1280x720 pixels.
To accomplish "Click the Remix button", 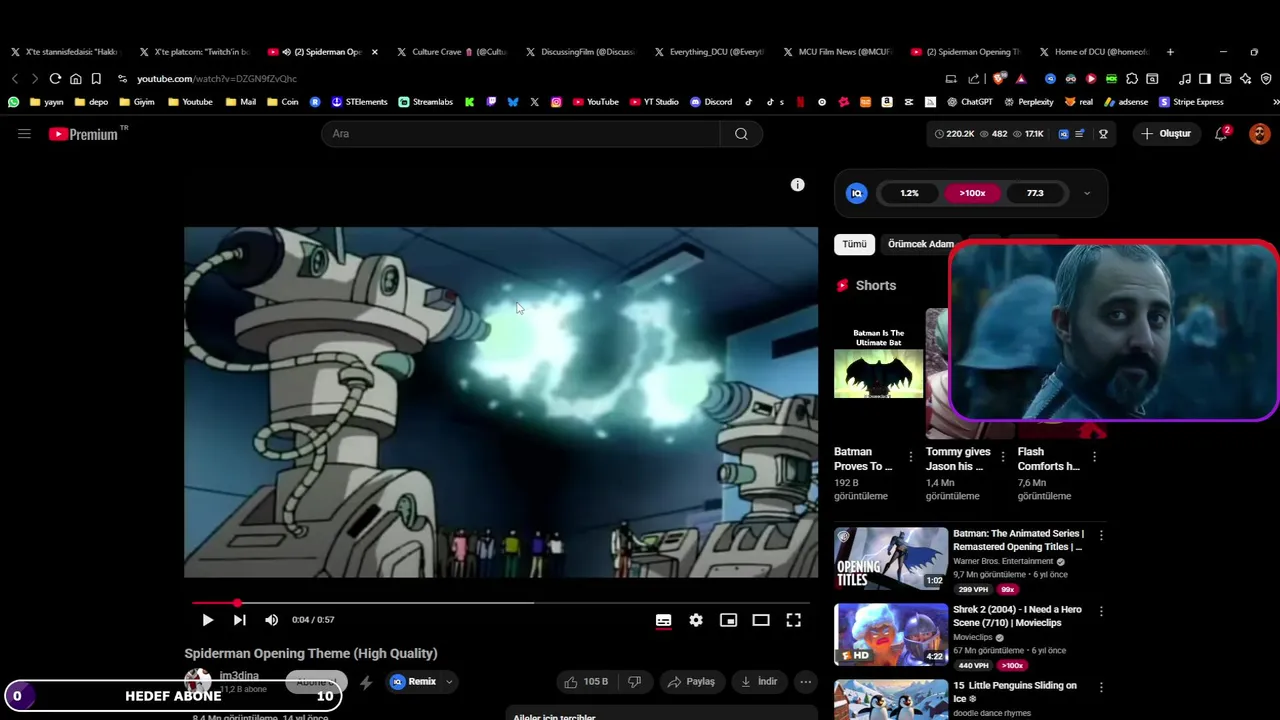I will 414,682.
